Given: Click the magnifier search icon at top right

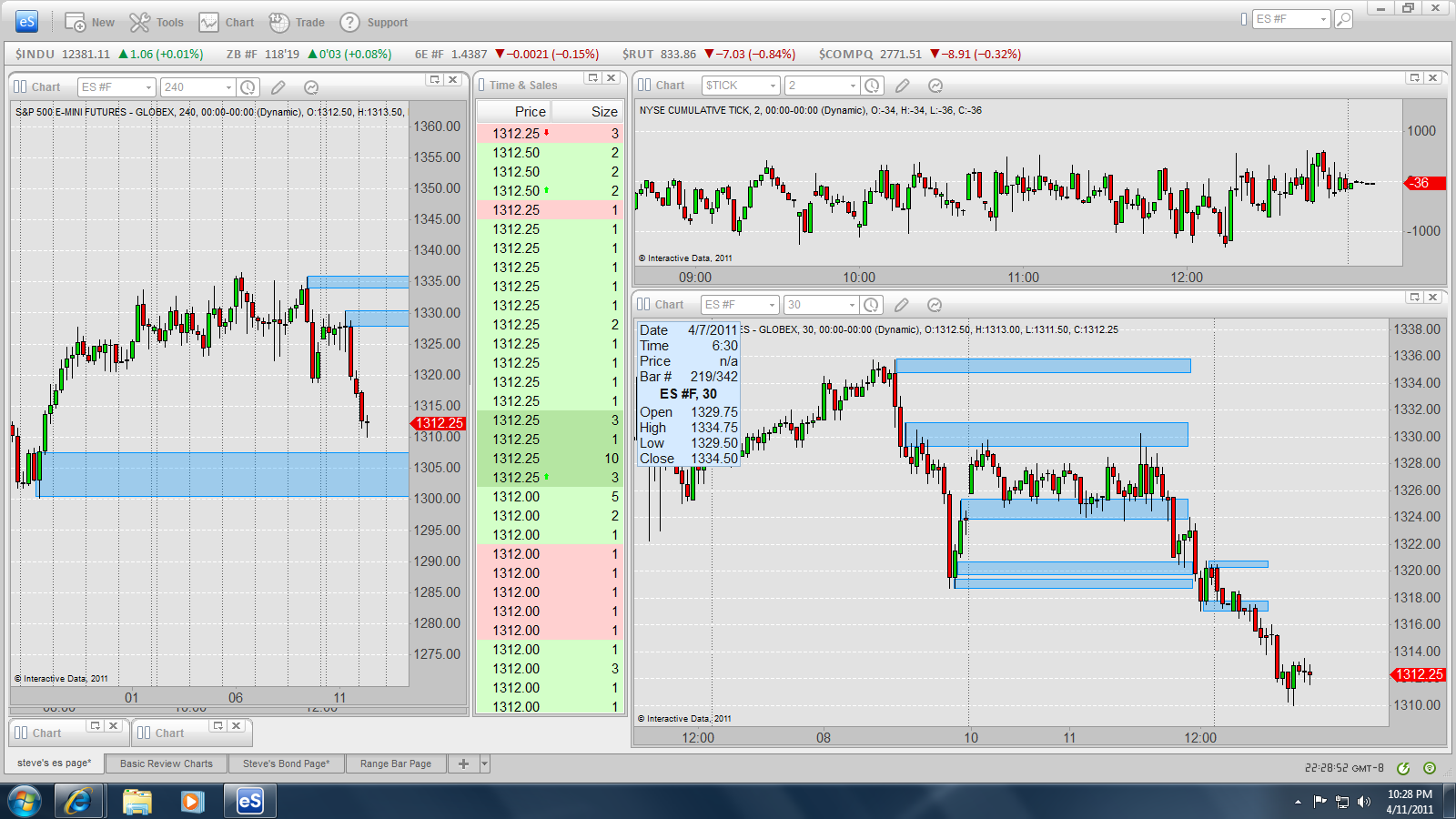Looking at the screenshot, I should [1343, 19].
